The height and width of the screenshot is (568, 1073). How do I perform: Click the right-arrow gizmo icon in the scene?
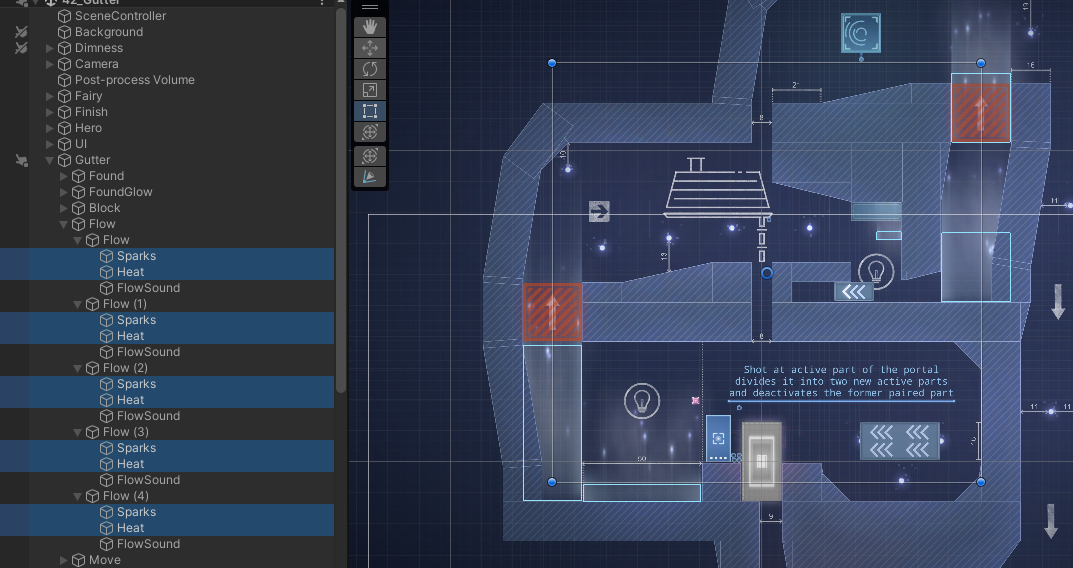599,211
